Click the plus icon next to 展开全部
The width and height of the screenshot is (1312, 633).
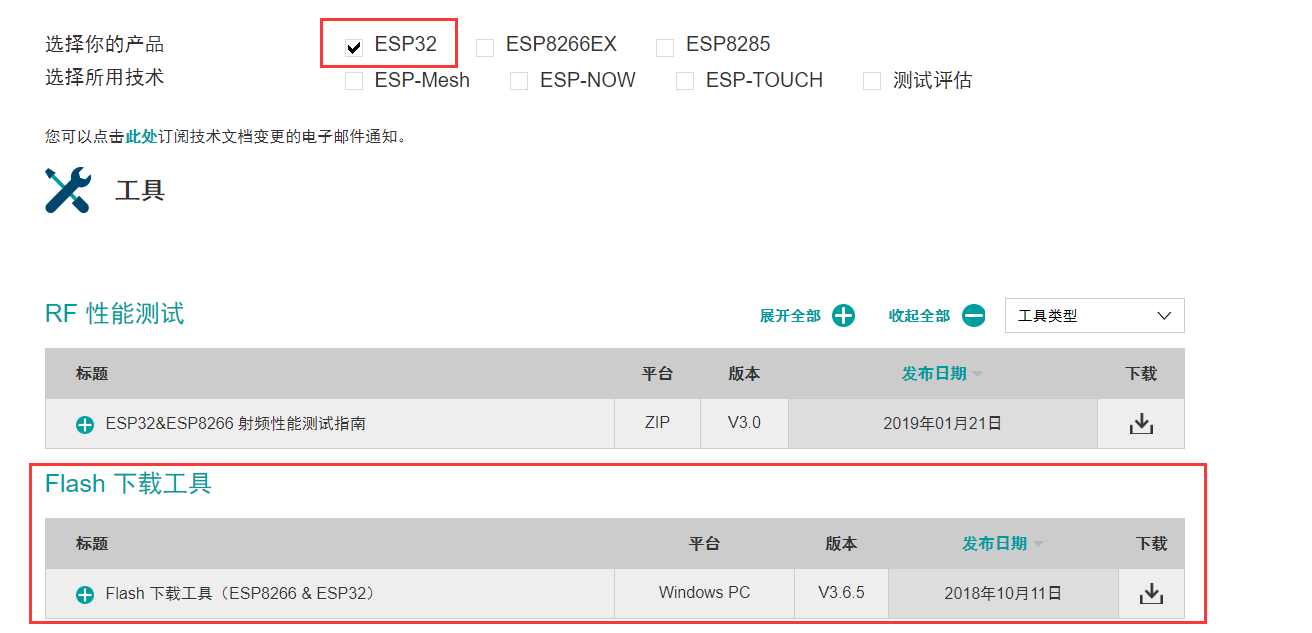tap(844, 315)
